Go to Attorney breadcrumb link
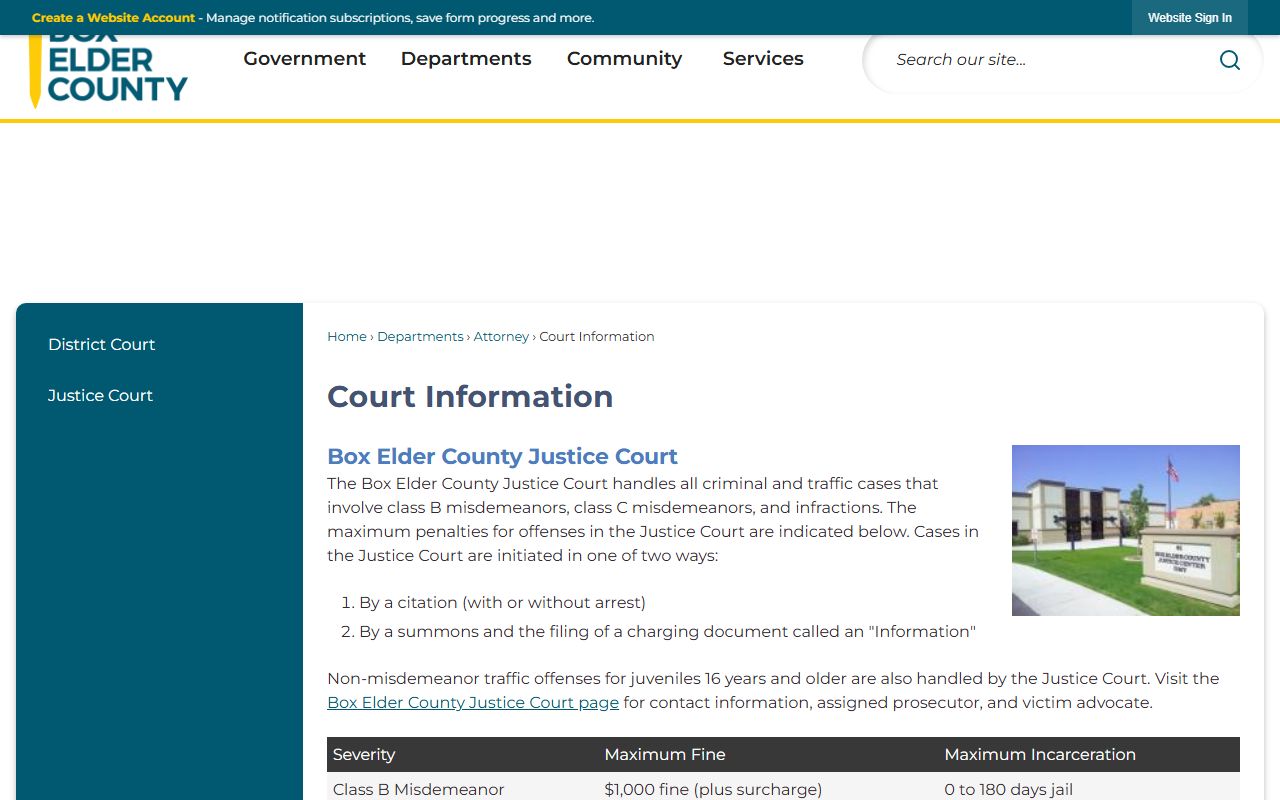The width and height of the screenshot is (1280, 800). pos(501,337)
